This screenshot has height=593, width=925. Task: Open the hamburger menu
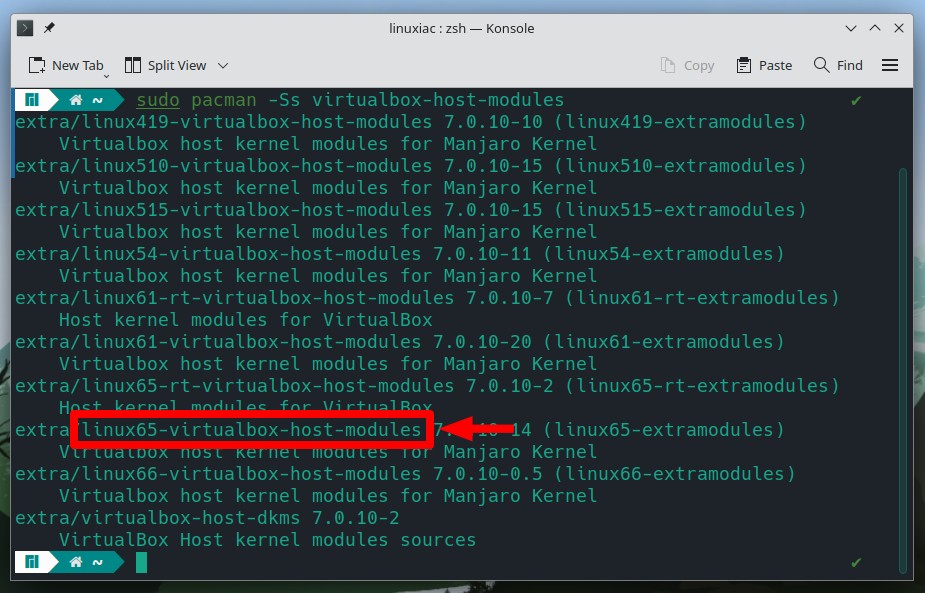890,65
